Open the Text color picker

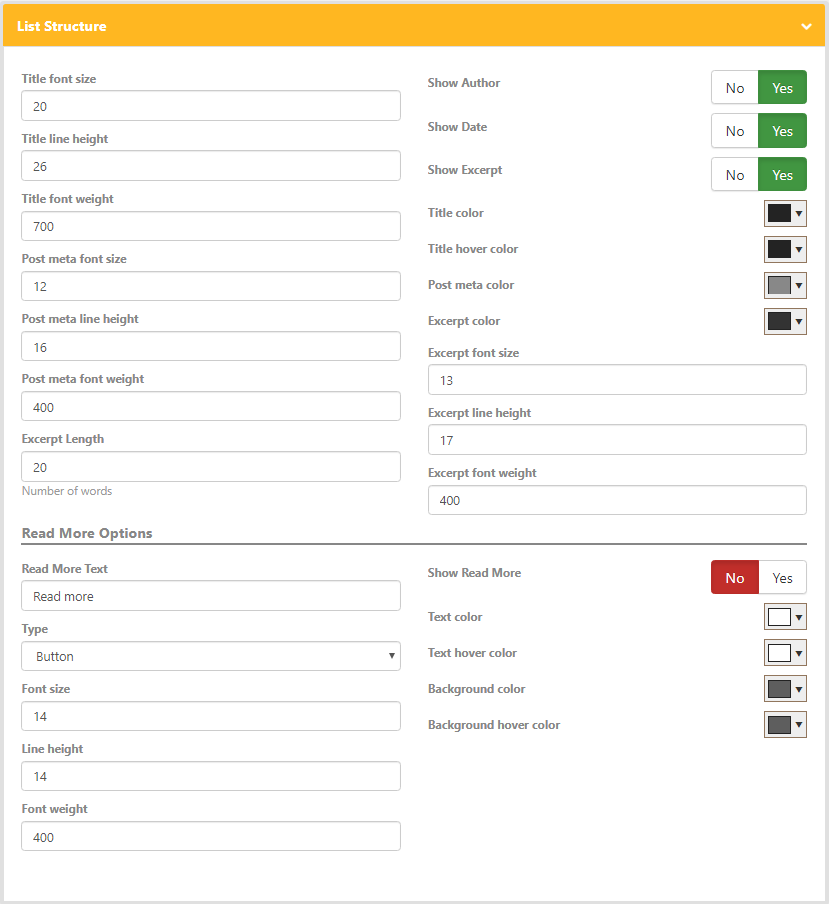coord(785,617)
